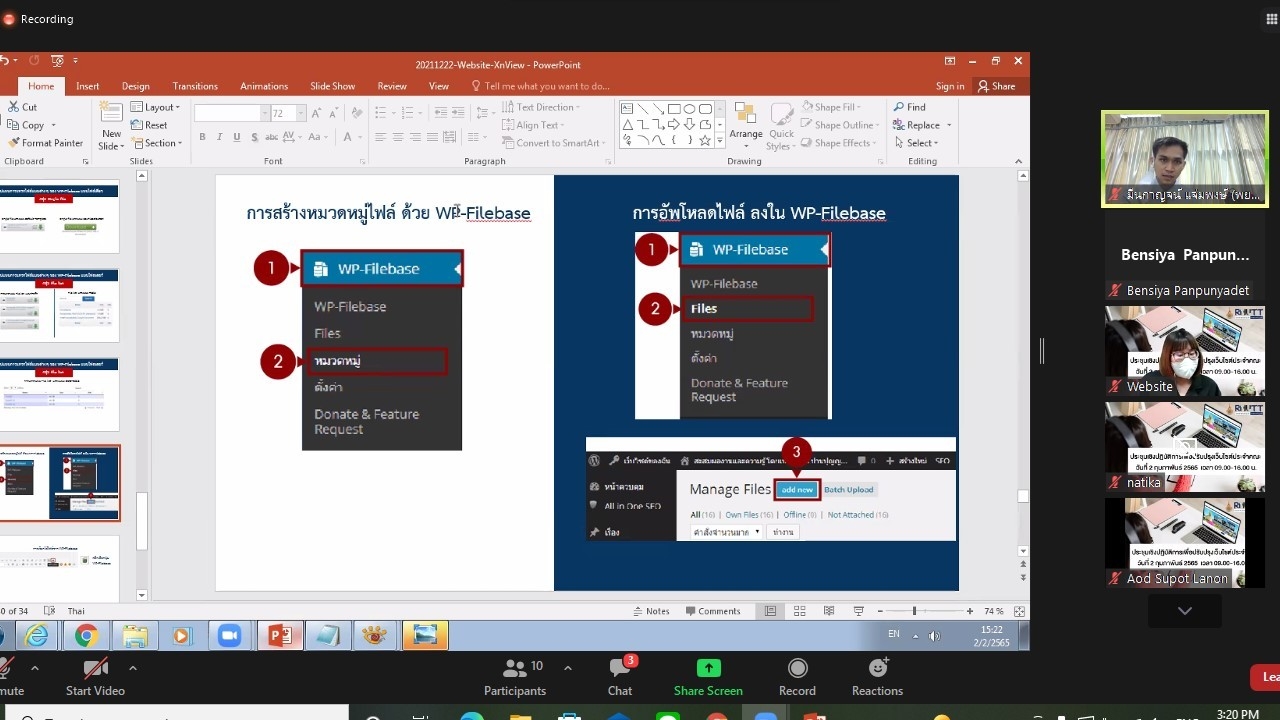Viewport: 1280px width, 720px height.
Task: Switch to the Insert ribbon tab
Action: click(88, 86)
